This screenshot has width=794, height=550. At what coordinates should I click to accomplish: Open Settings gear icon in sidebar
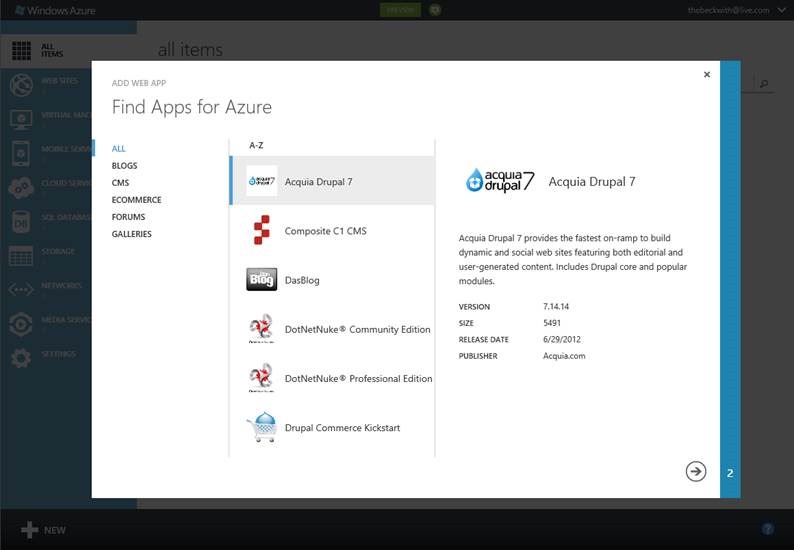tap(21, 358)
